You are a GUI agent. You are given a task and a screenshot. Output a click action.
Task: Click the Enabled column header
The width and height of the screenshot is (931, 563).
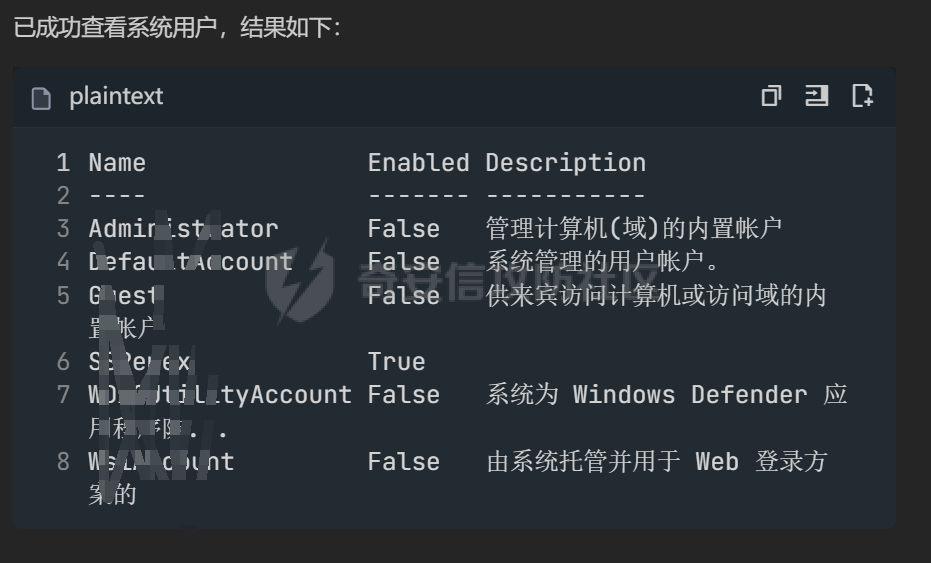click(418, 163)
